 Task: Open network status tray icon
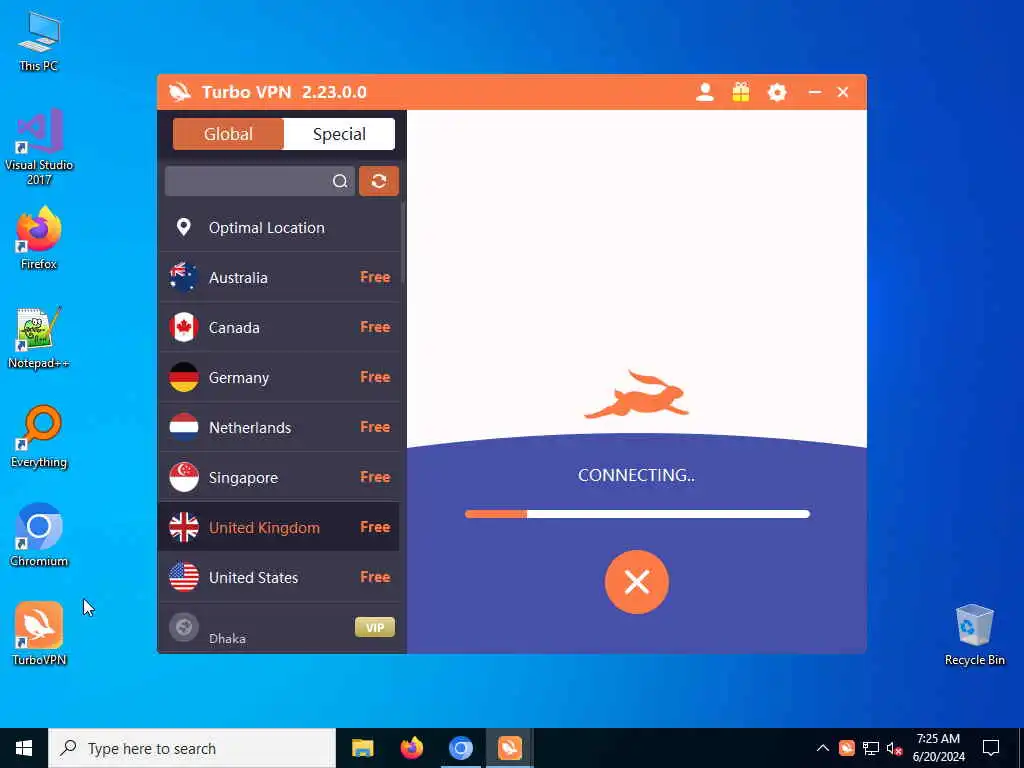pyautogui.click(x=871, y=748)
